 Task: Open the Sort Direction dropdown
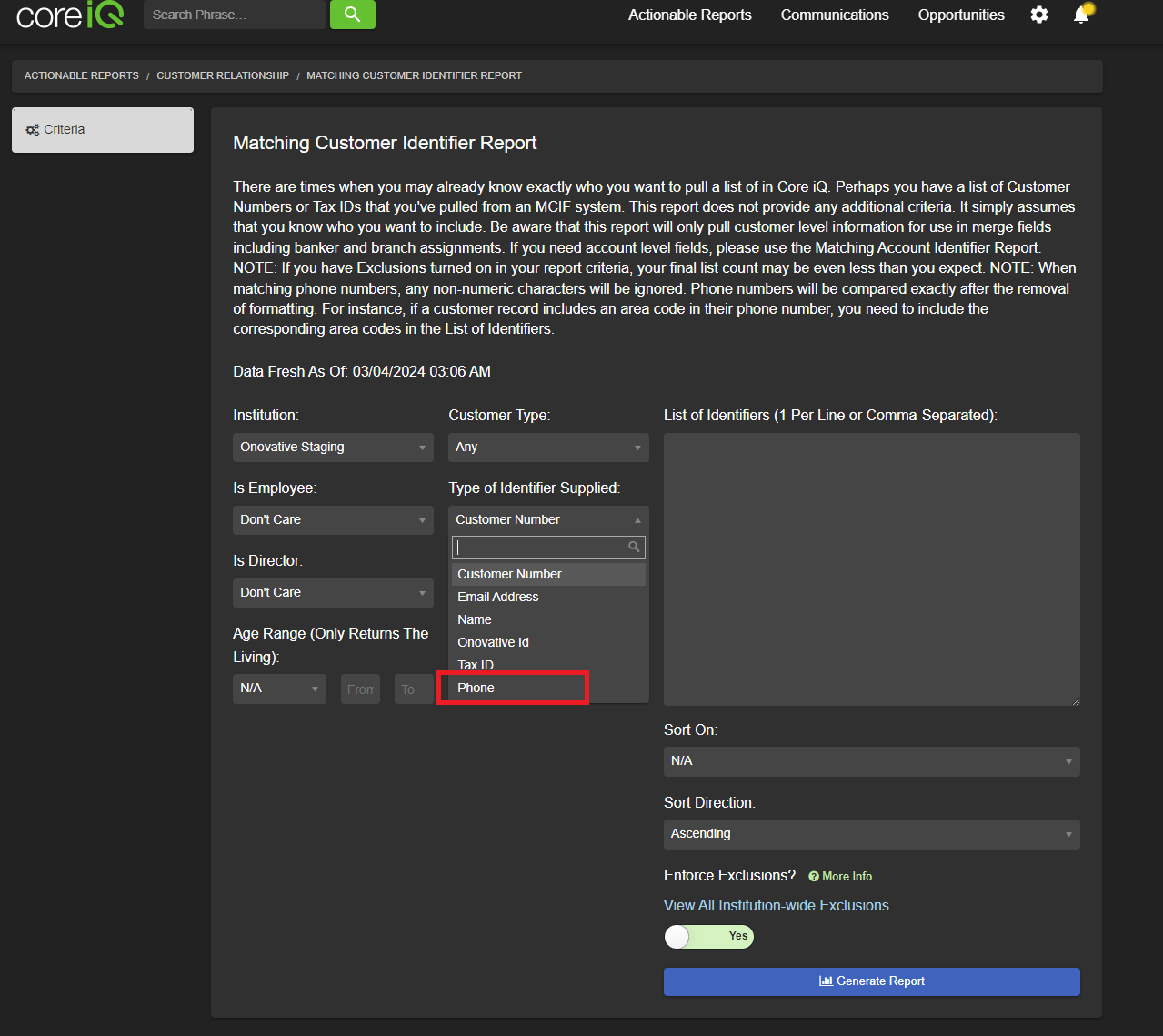click(x=872, y=834)
